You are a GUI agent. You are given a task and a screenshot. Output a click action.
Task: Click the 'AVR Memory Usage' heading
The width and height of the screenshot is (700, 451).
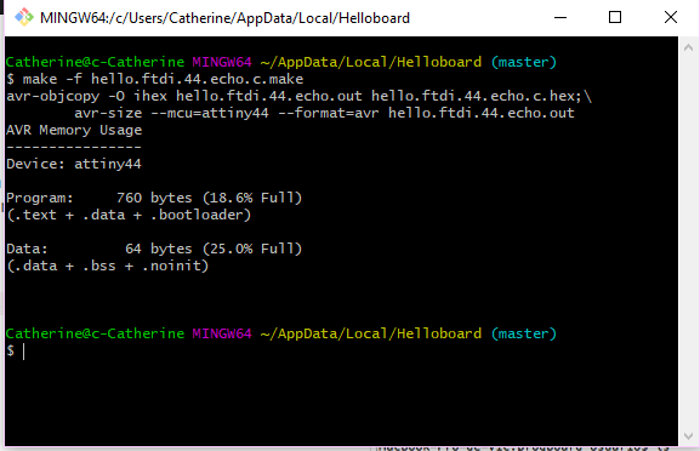[x=74, y=130]
